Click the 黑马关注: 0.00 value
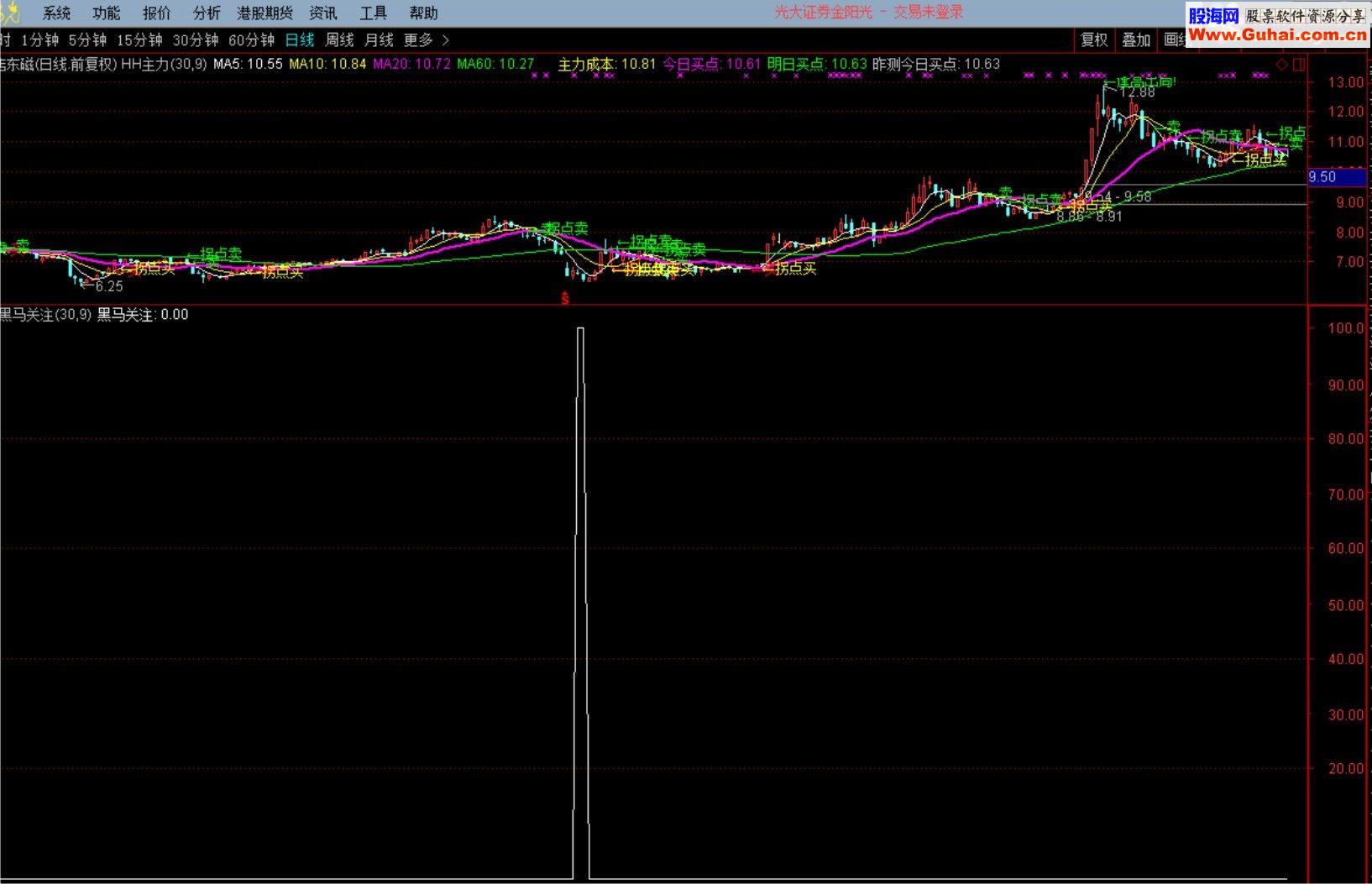 143,315
